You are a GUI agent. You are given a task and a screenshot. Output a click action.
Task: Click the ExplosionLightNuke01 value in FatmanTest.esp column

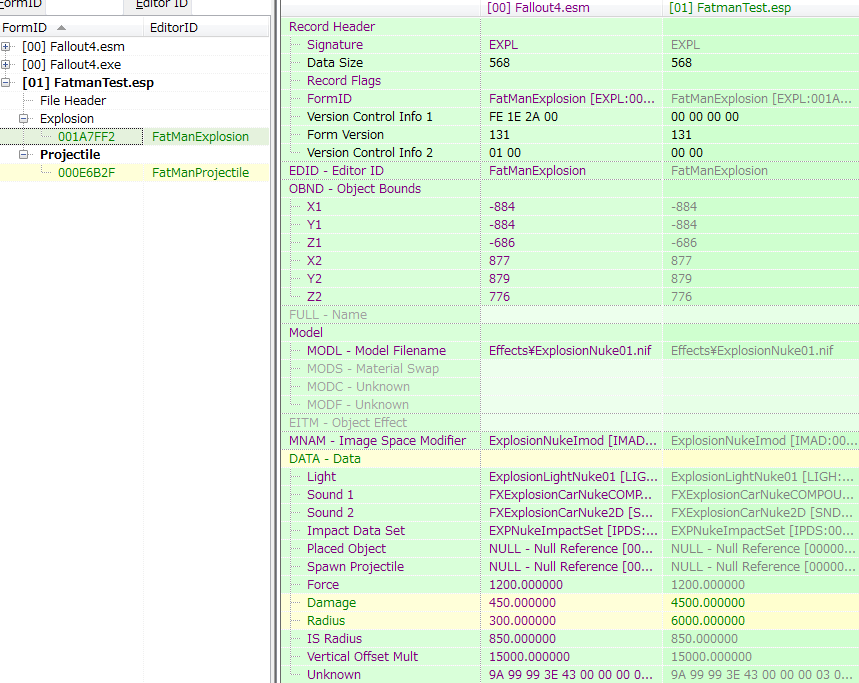coord(761,477)
